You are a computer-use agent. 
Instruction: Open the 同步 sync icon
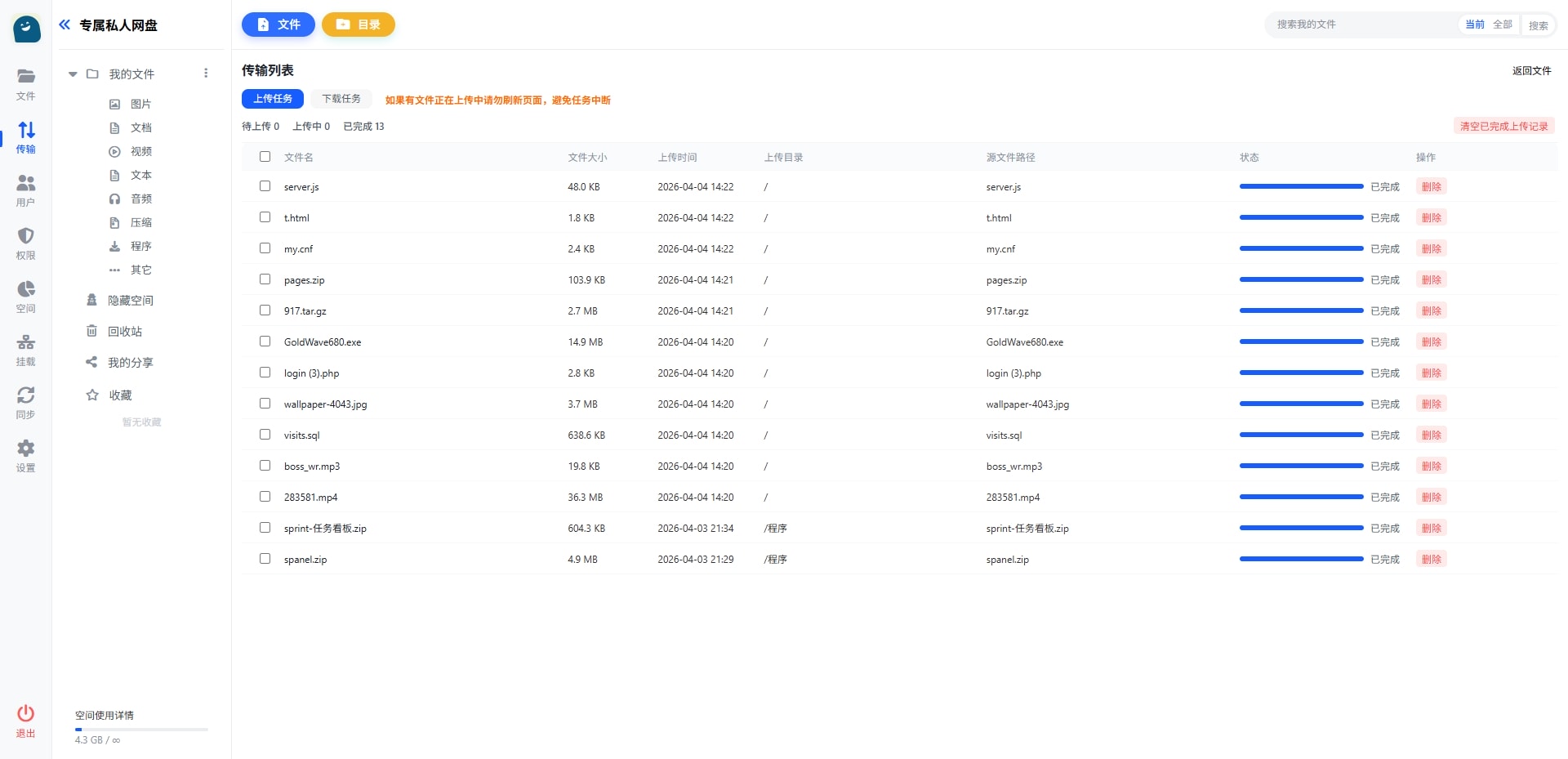tap(26, 396)
